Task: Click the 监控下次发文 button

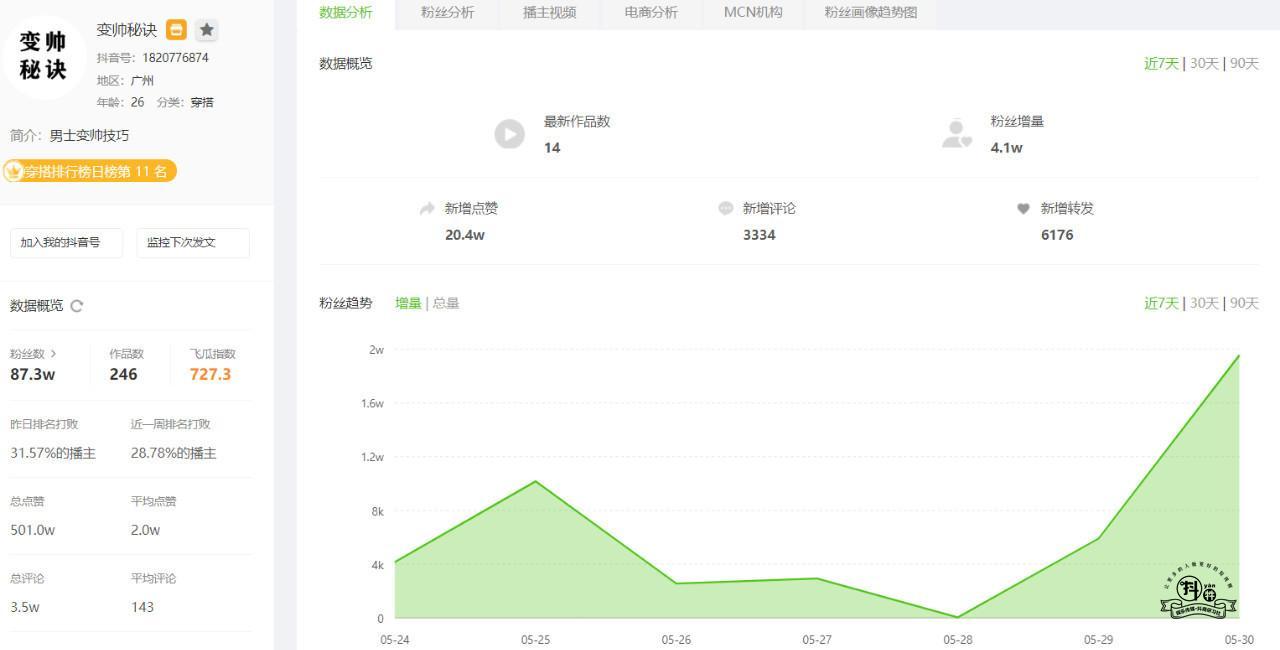Action: pos(192,242)
